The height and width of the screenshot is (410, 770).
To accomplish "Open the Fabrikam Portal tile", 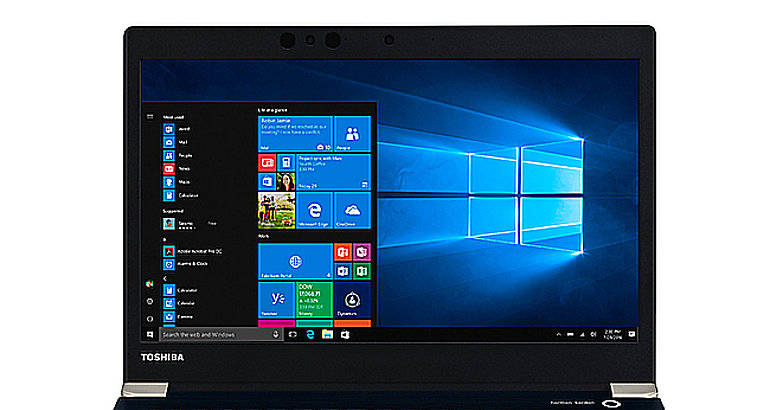I will click(x=295, y=262).
